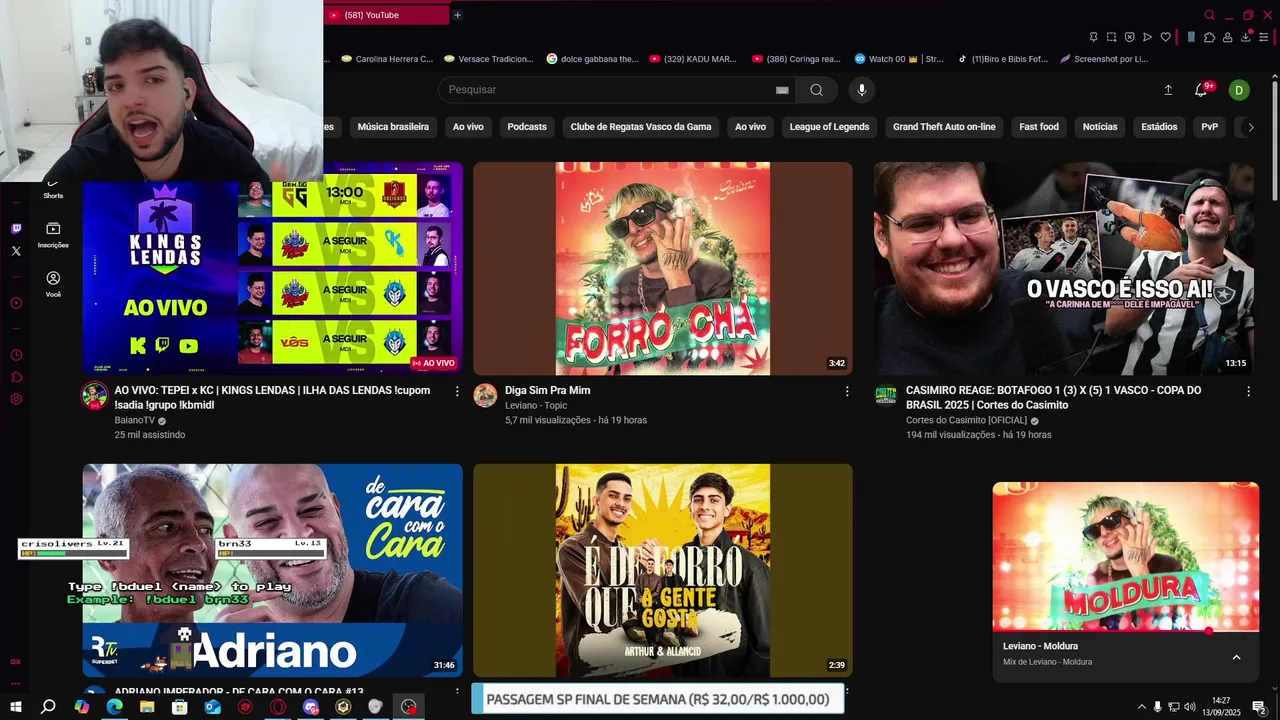Select the Clube de Regatas Vasco da Gama chip
This screenshot has height=720, width=1280.
641,127
